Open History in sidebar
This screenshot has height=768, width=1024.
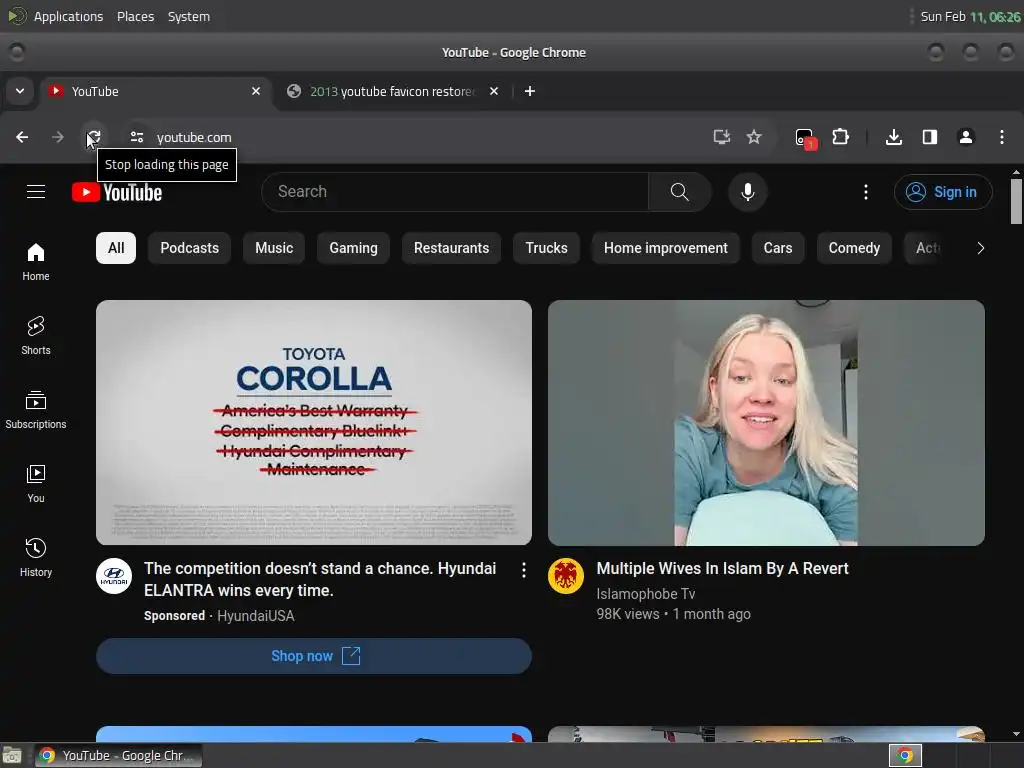tap(36, 557)
